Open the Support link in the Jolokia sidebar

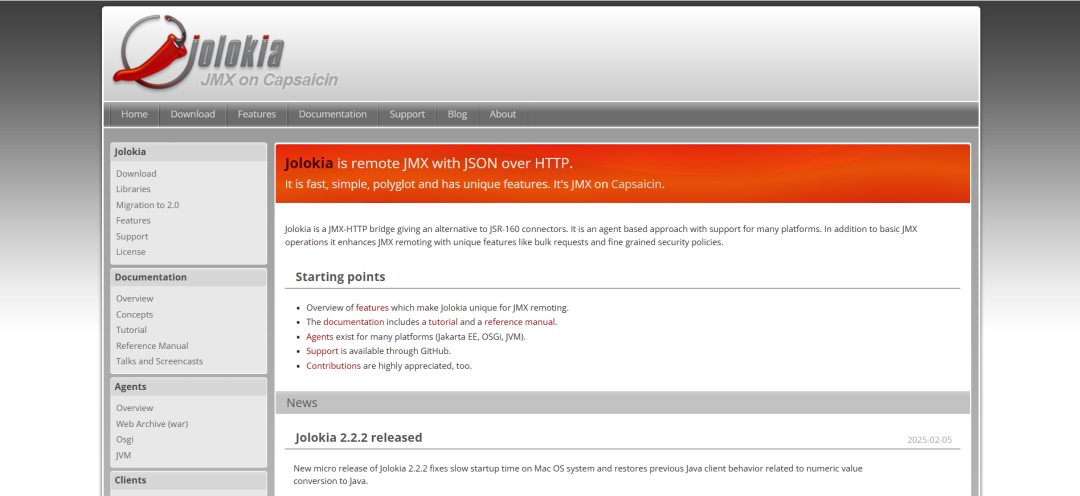pyautogui.click(x=132, y=236)
